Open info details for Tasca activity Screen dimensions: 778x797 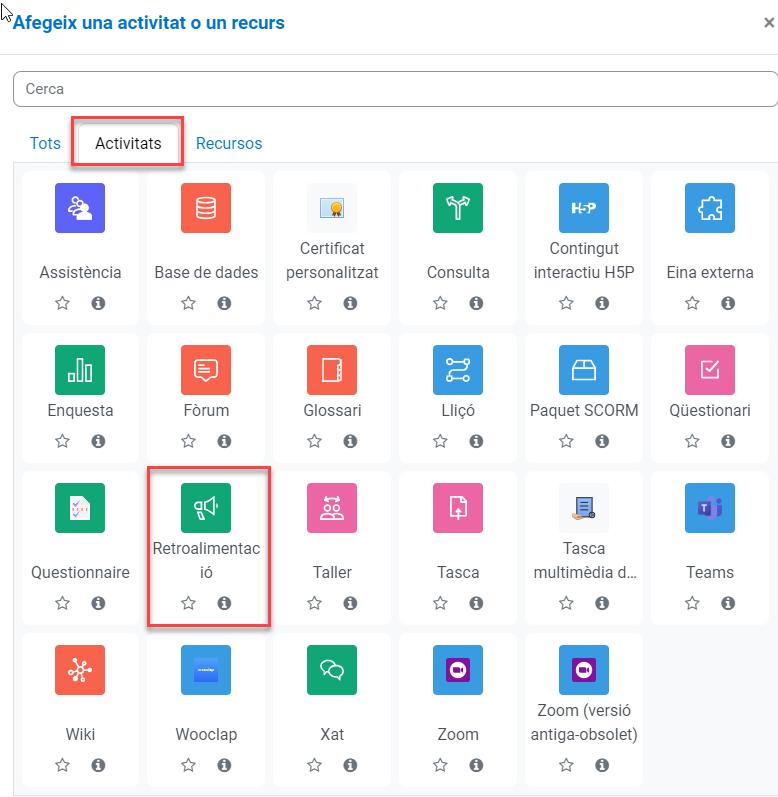pyautogui.click(x=476, y=603)
